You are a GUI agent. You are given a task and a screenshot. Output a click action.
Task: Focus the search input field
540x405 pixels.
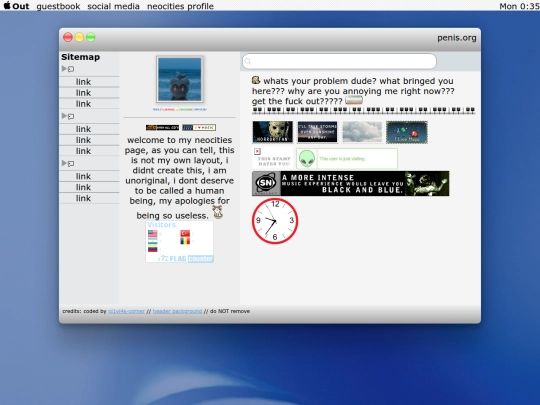point(339,61)
